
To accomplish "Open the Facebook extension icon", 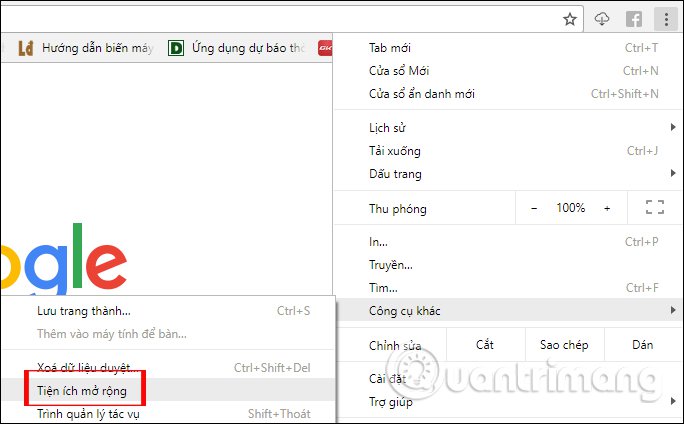I will [634, 19].
